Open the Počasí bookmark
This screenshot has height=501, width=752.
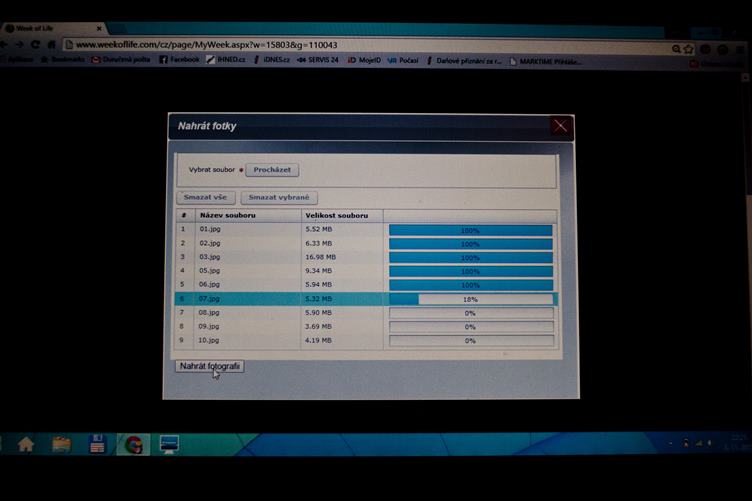click(x=403, y=60)
